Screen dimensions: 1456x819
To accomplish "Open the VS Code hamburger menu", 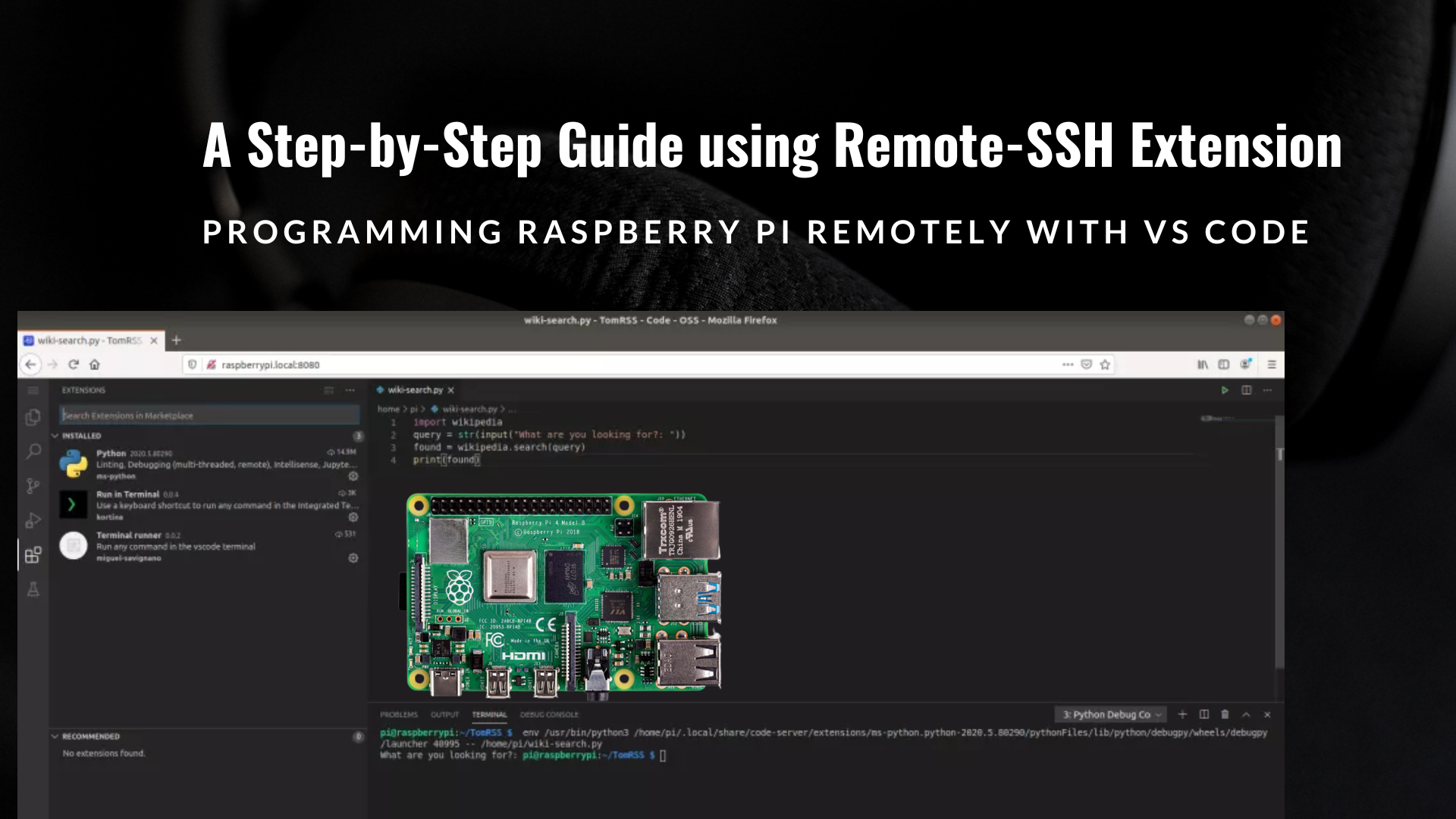I will pyautogui.click(x=33, y=390).
